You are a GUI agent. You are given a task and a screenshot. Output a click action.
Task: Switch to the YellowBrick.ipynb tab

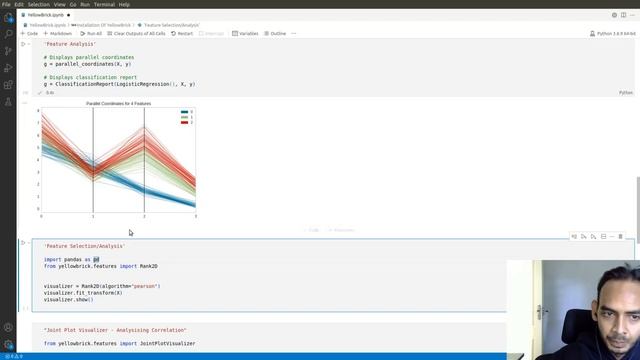[x=45, y=15]
